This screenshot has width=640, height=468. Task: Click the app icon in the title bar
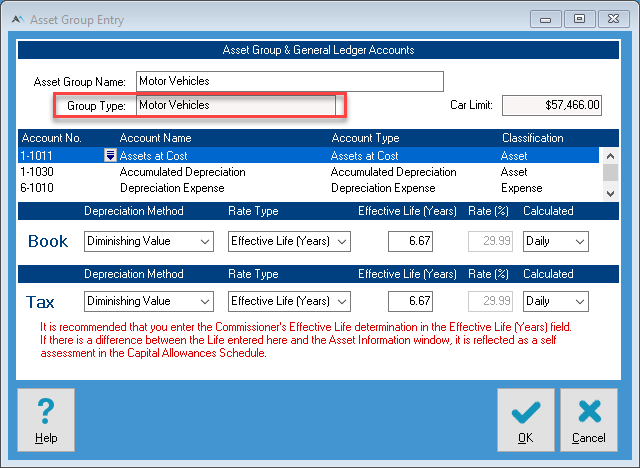pos(16,18)
